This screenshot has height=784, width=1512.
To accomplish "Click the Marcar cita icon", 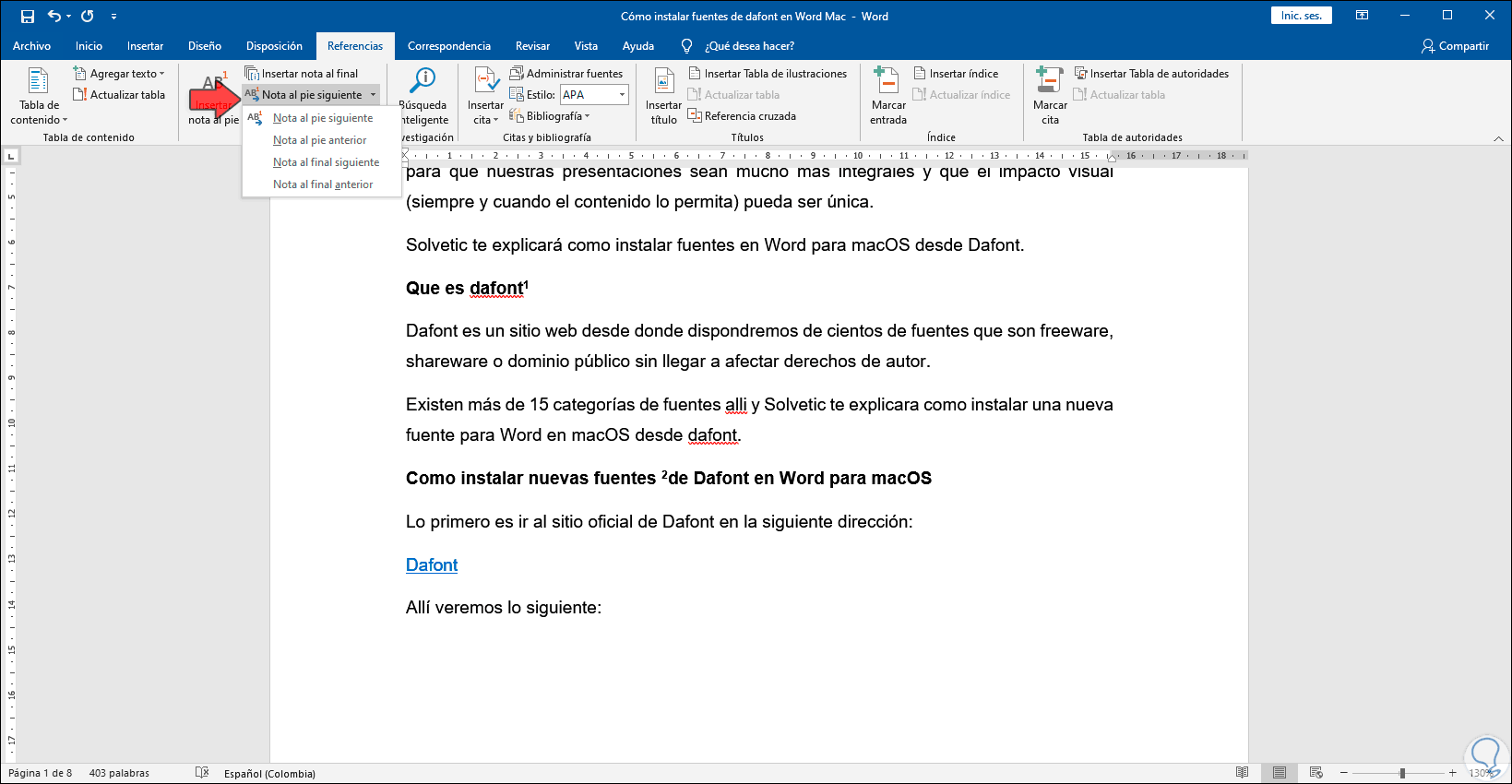I will pos(1050,80).
